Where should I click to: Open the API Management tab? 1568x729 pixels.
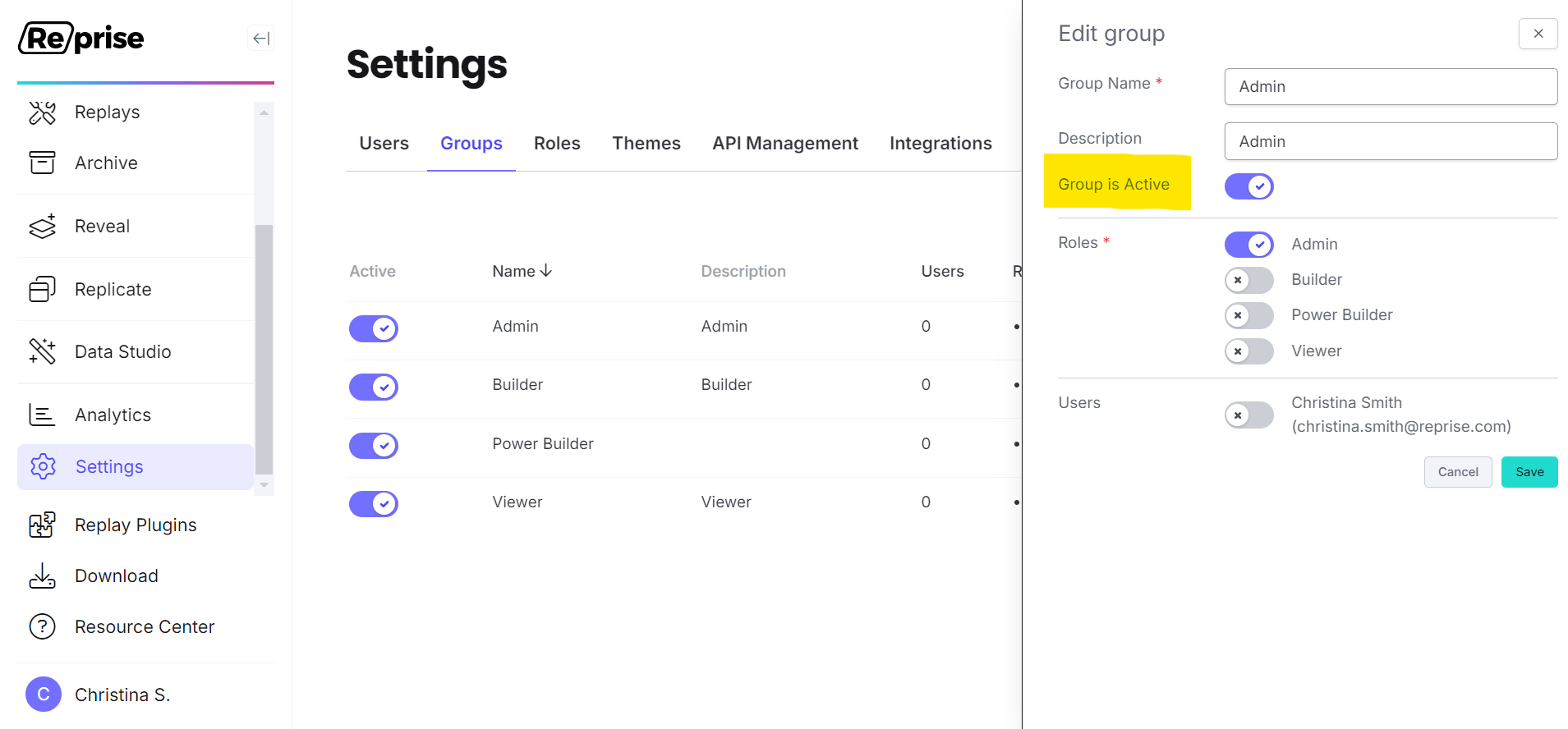click(x=785, y=144)
